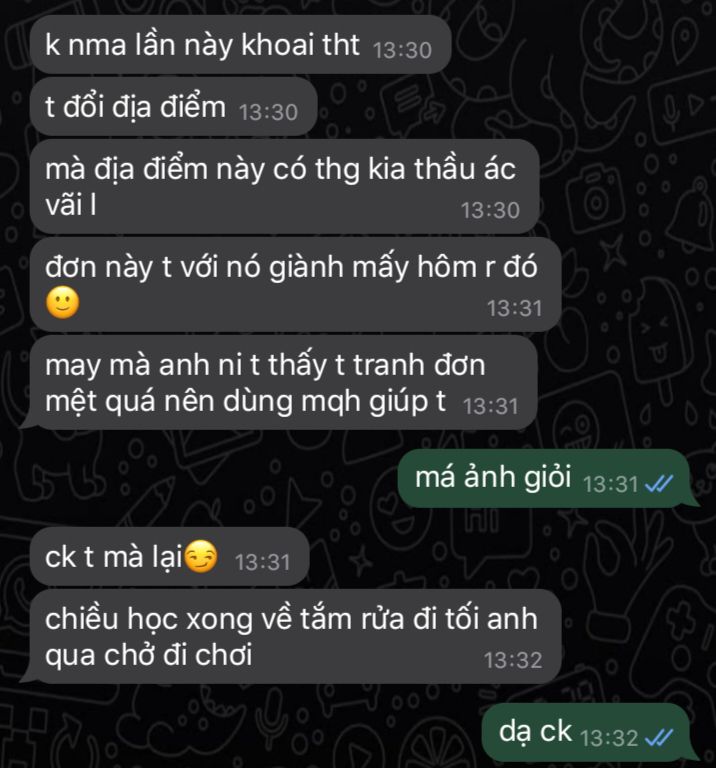Image resolution: width=716 pixels, height=768 pixels.
Task: Tap the 13:31 timestamp after 'giúp t'
Action: (x=490, y=407)
